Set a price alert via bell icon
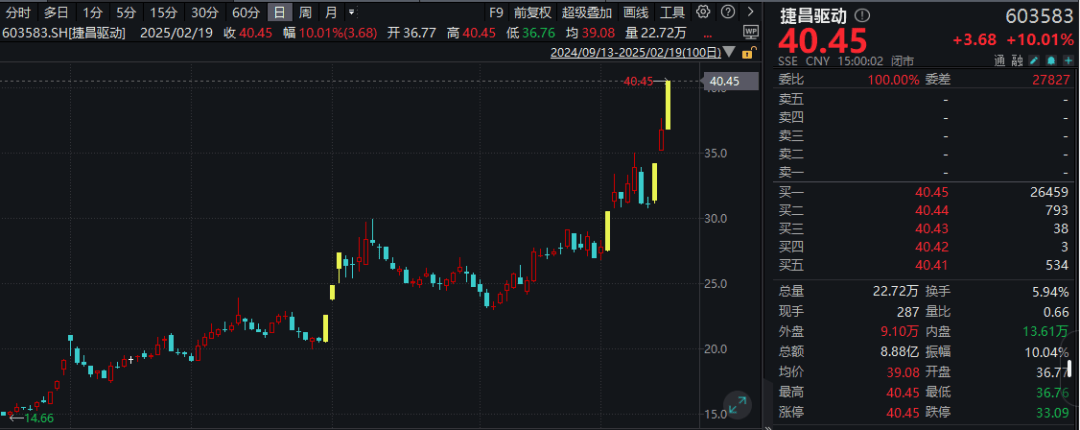Viewport: 1080px width, 430px height. (1050, 61)
